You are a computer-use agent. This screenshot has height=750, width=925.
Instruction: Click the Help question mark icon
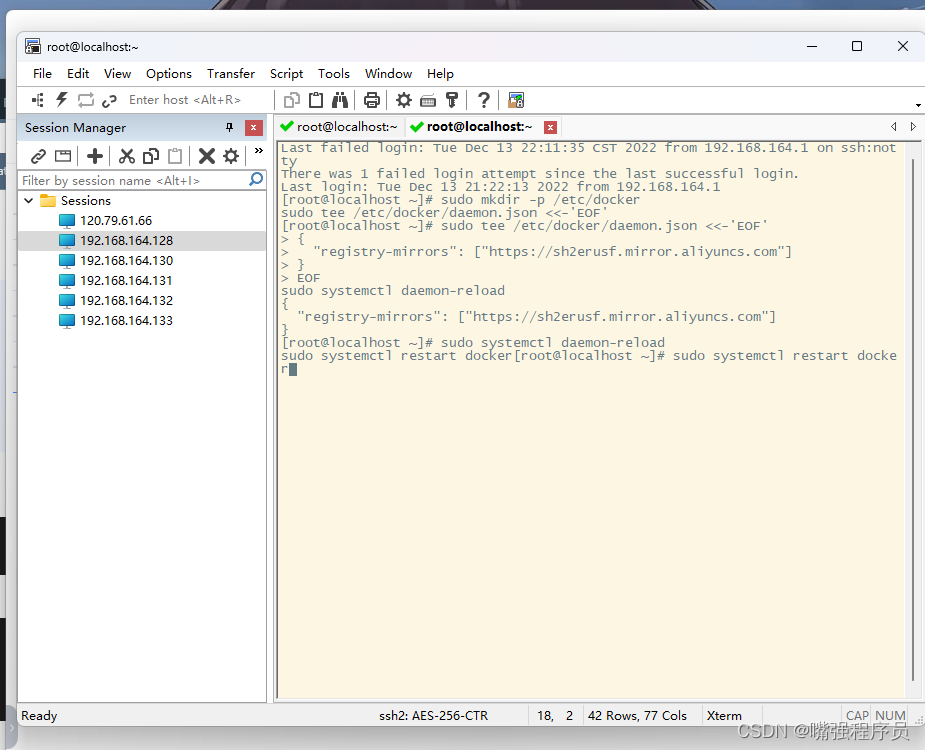coord(484,100)
